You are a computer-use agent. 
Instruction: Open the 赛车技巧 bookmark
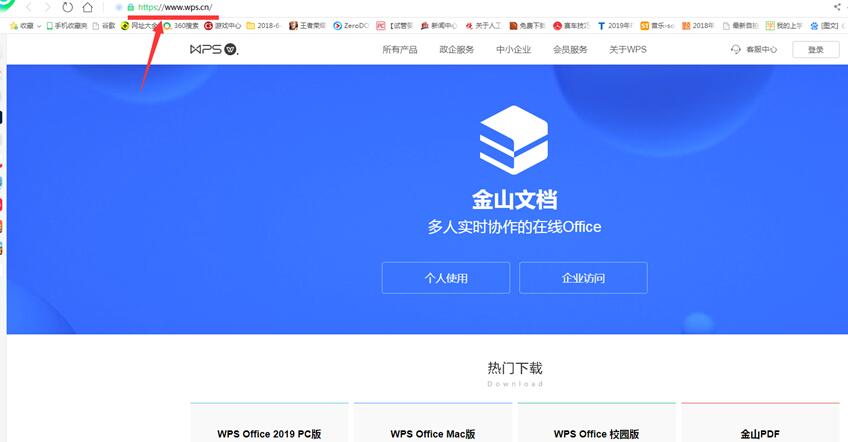click(571, 25)
